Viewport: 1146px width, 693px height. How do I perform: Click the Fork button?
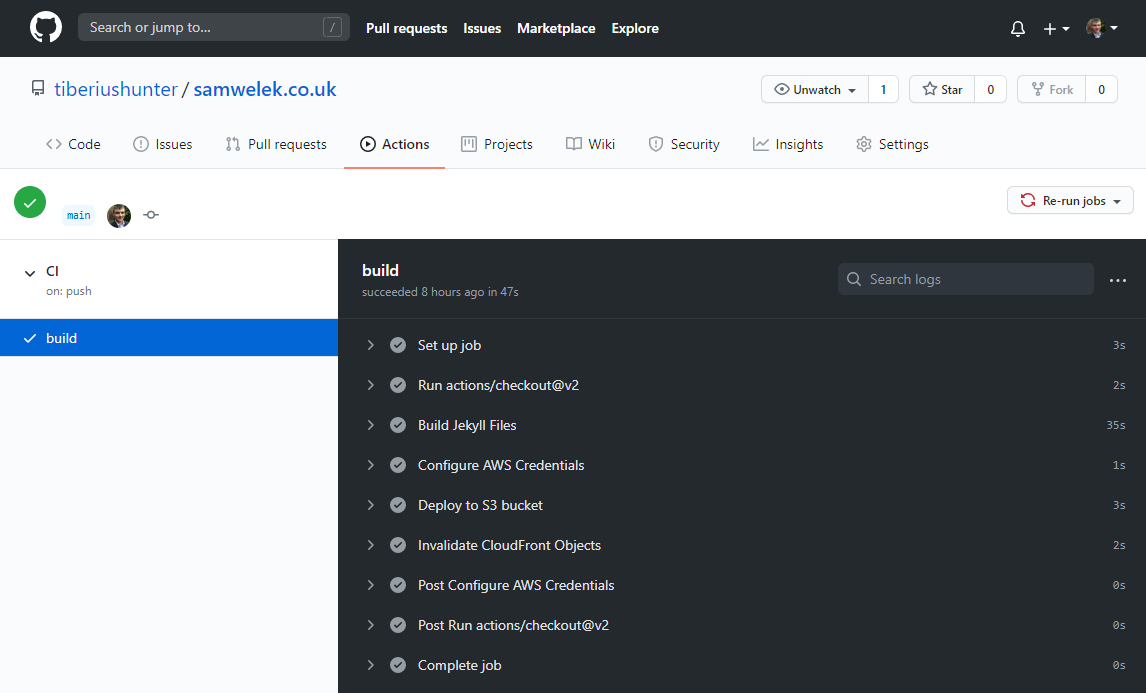pyautogui.click(x=1052, y=89)
